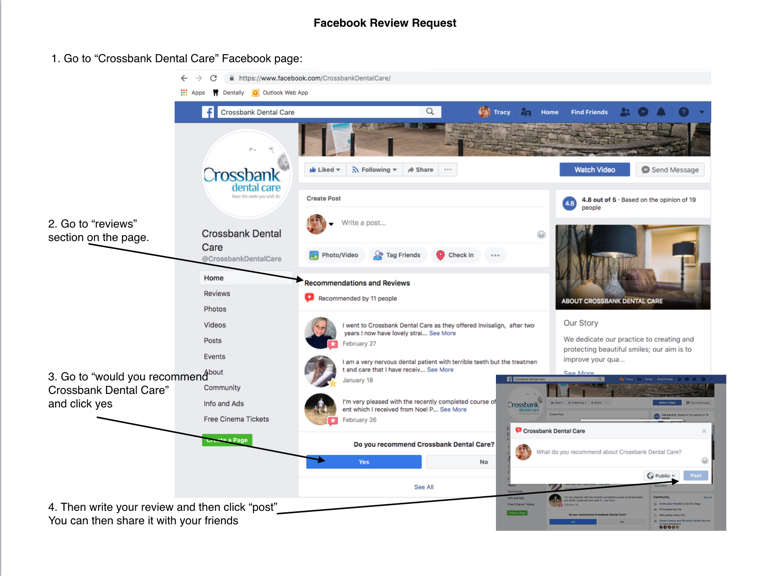
Task: Click Find Friends in top bar
Action: (589, 112)
